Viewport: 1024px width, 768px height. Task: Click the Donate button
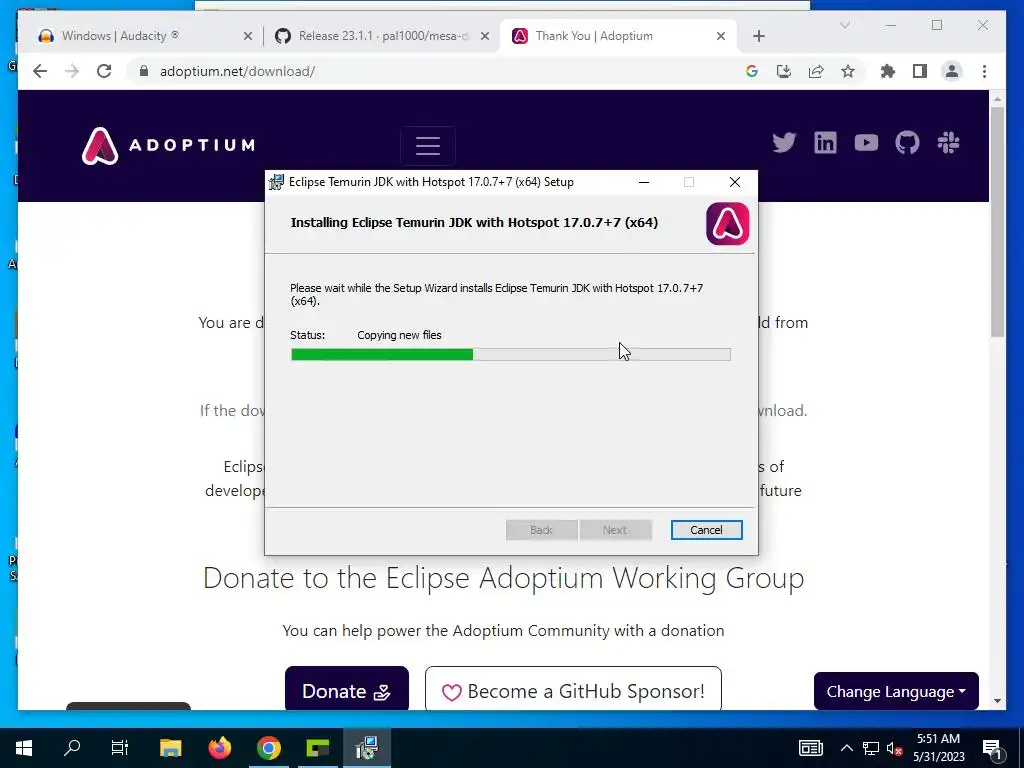coord(347,689)
